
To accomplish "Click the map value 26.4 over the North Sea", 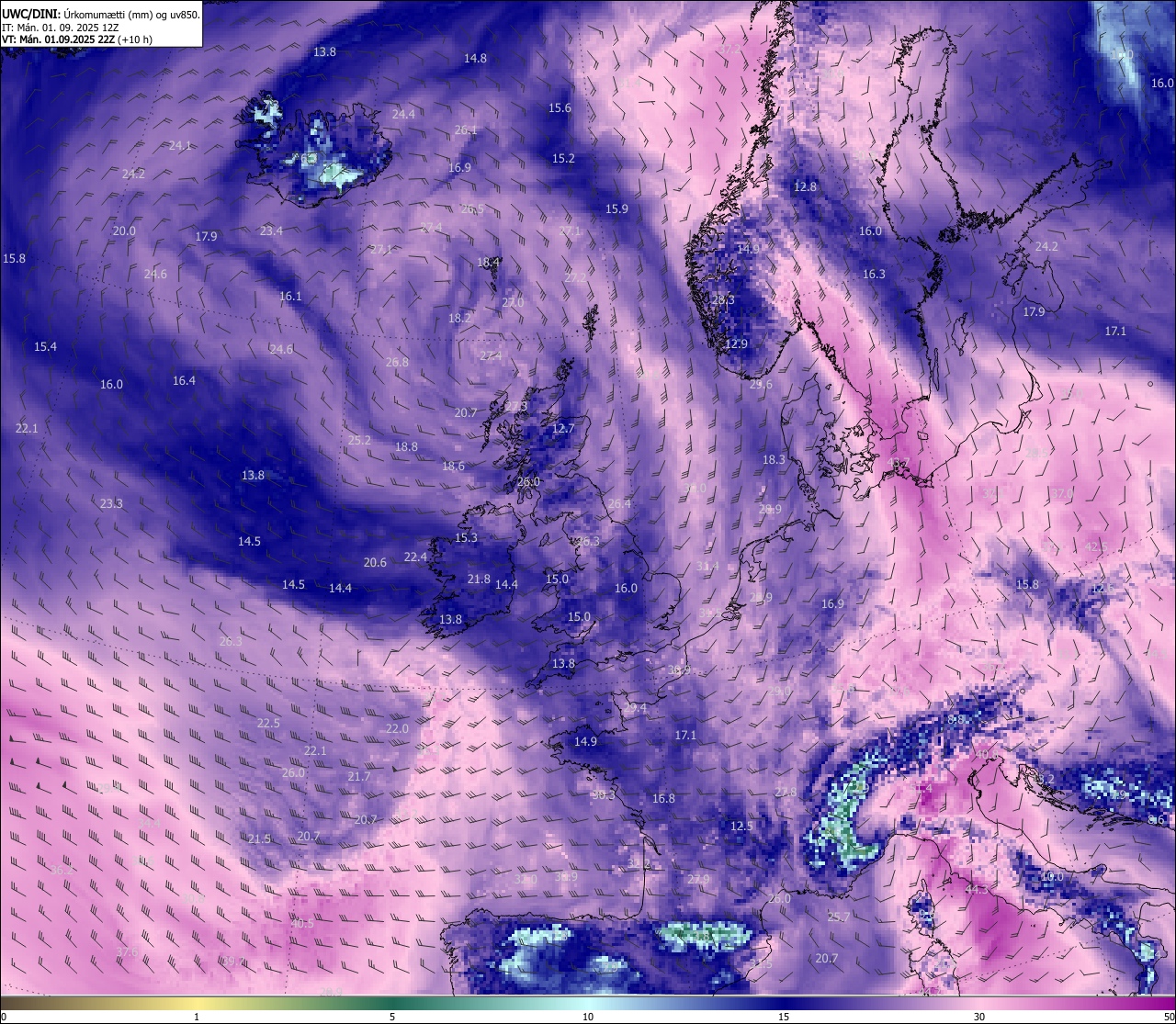I will point(620,503).
